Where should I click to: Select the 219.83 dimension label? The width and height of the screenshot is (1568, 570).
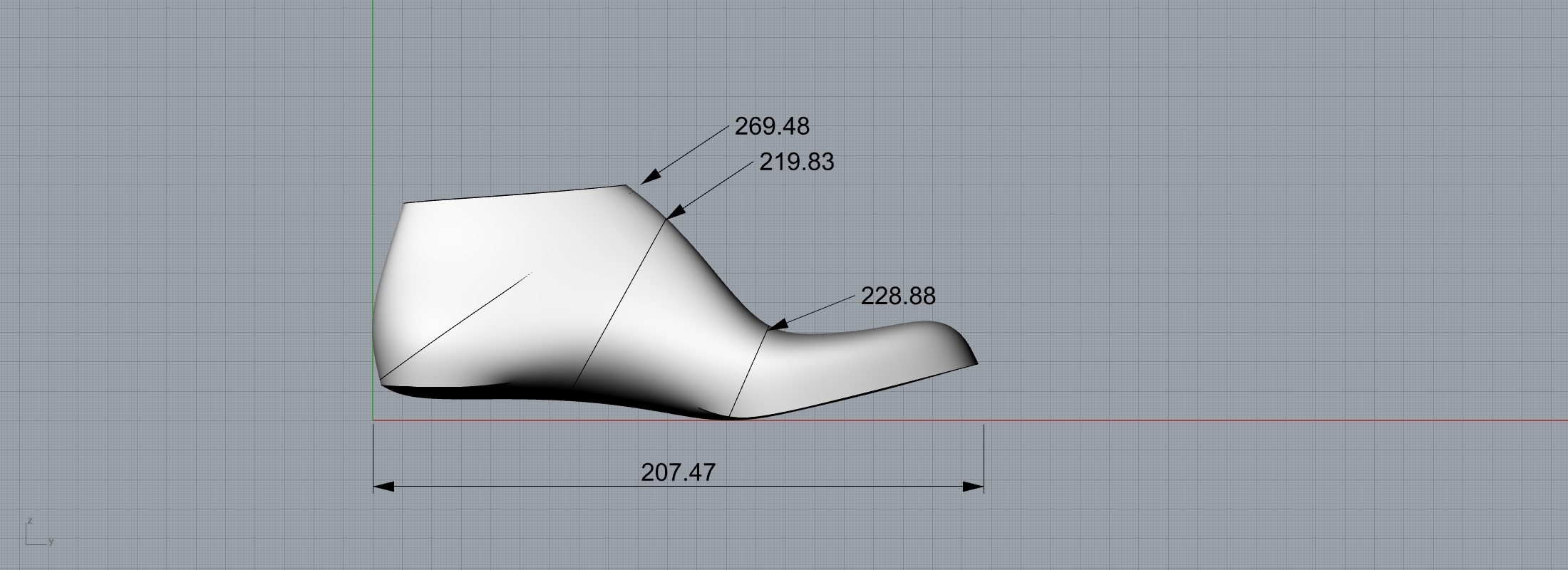coord(796,162)
